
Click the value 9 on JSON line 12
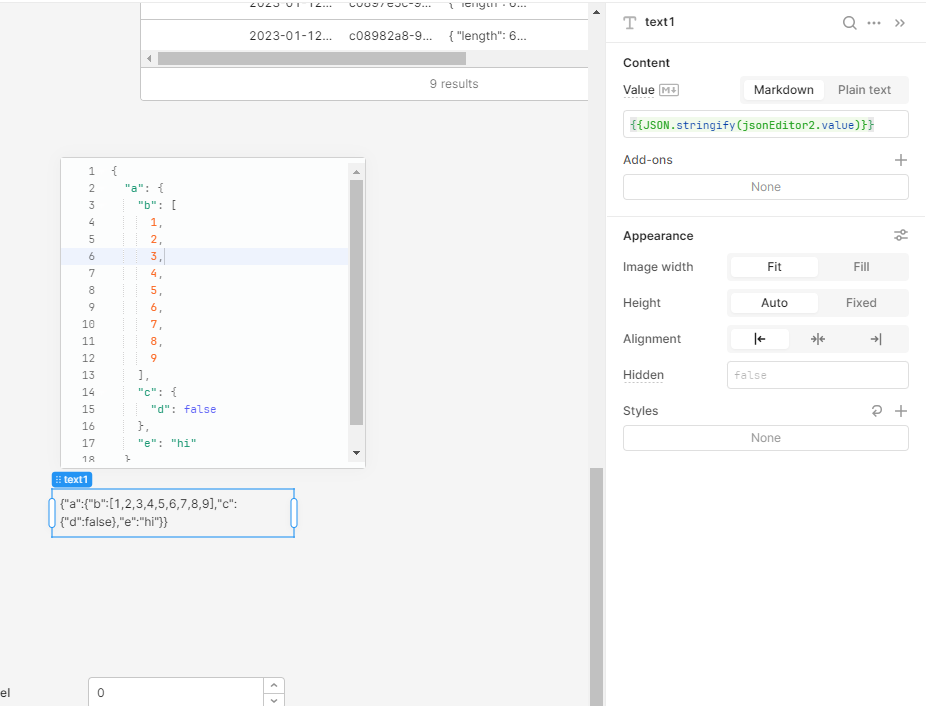154,358
